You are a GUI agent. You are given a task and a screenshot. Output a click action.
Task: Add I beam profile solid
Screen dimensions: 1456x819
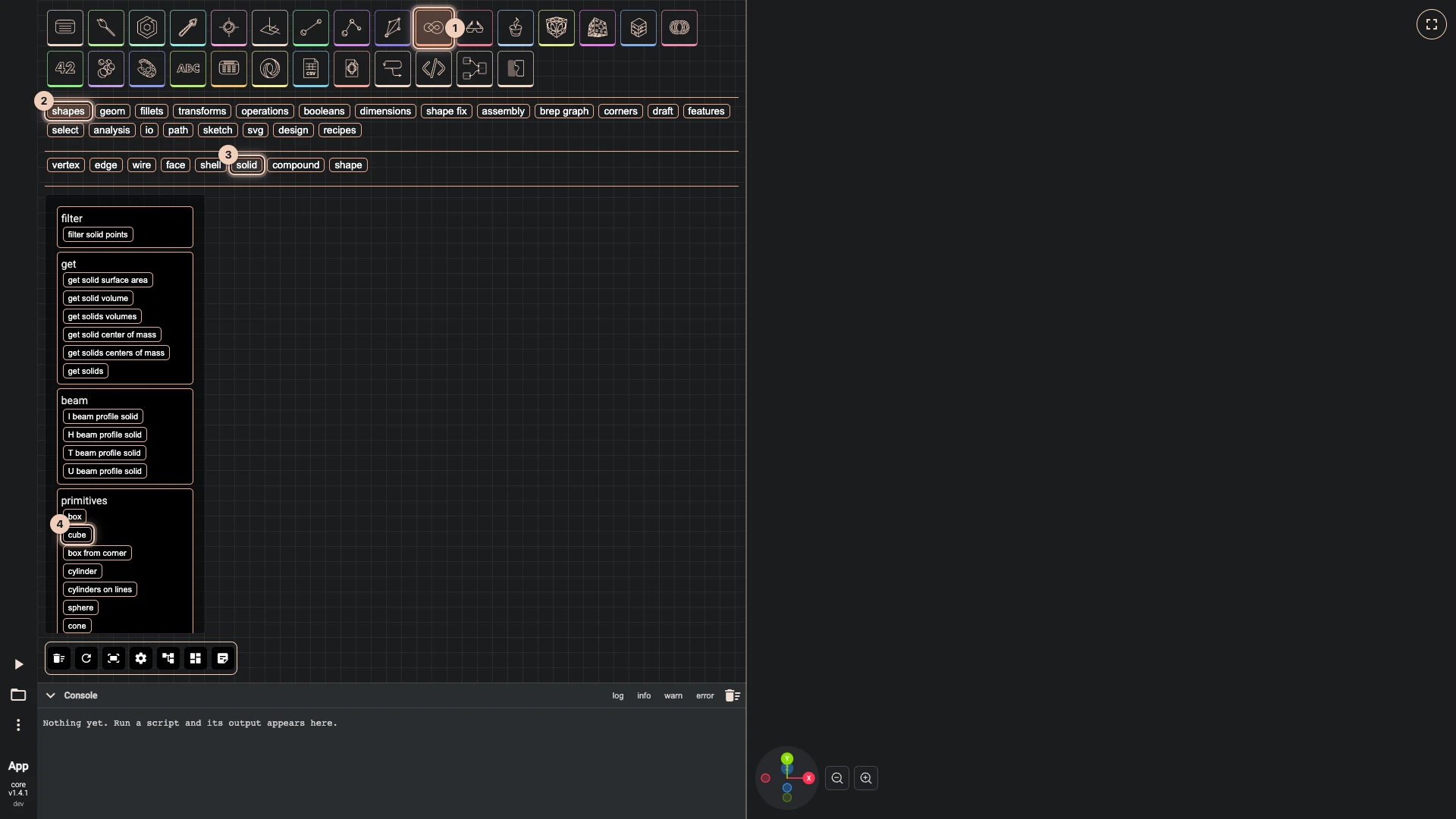[103, 417]
